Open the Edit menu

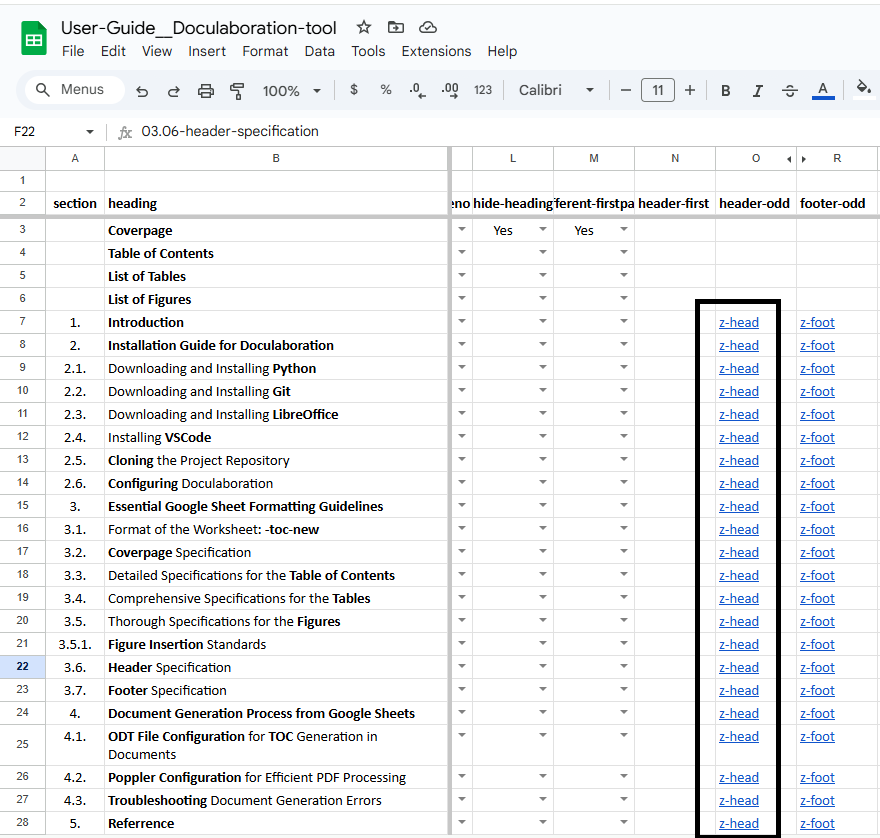pos(113,51)
